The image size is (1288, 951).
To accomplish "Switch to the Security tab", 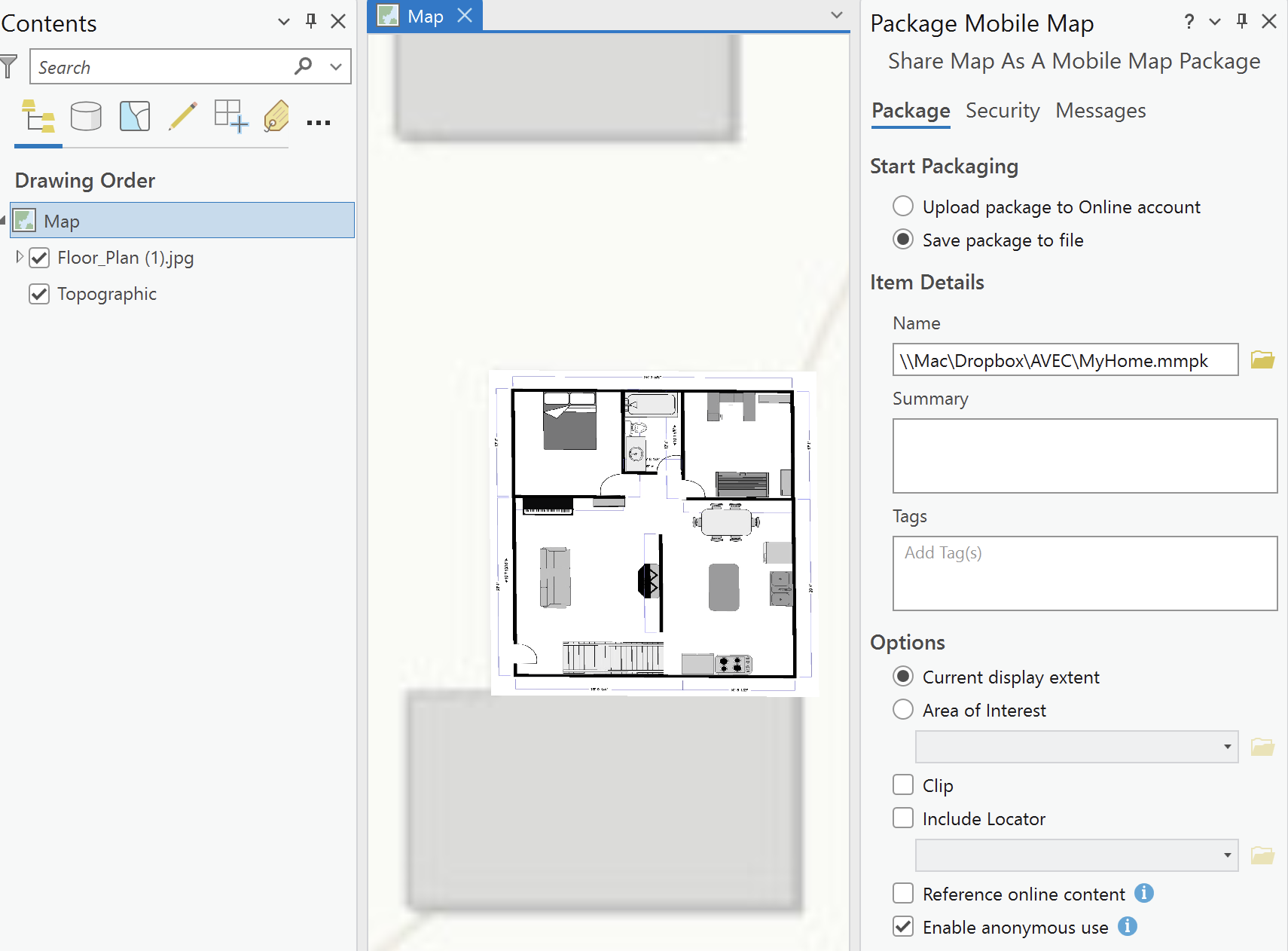I will tap(1003, 110).
